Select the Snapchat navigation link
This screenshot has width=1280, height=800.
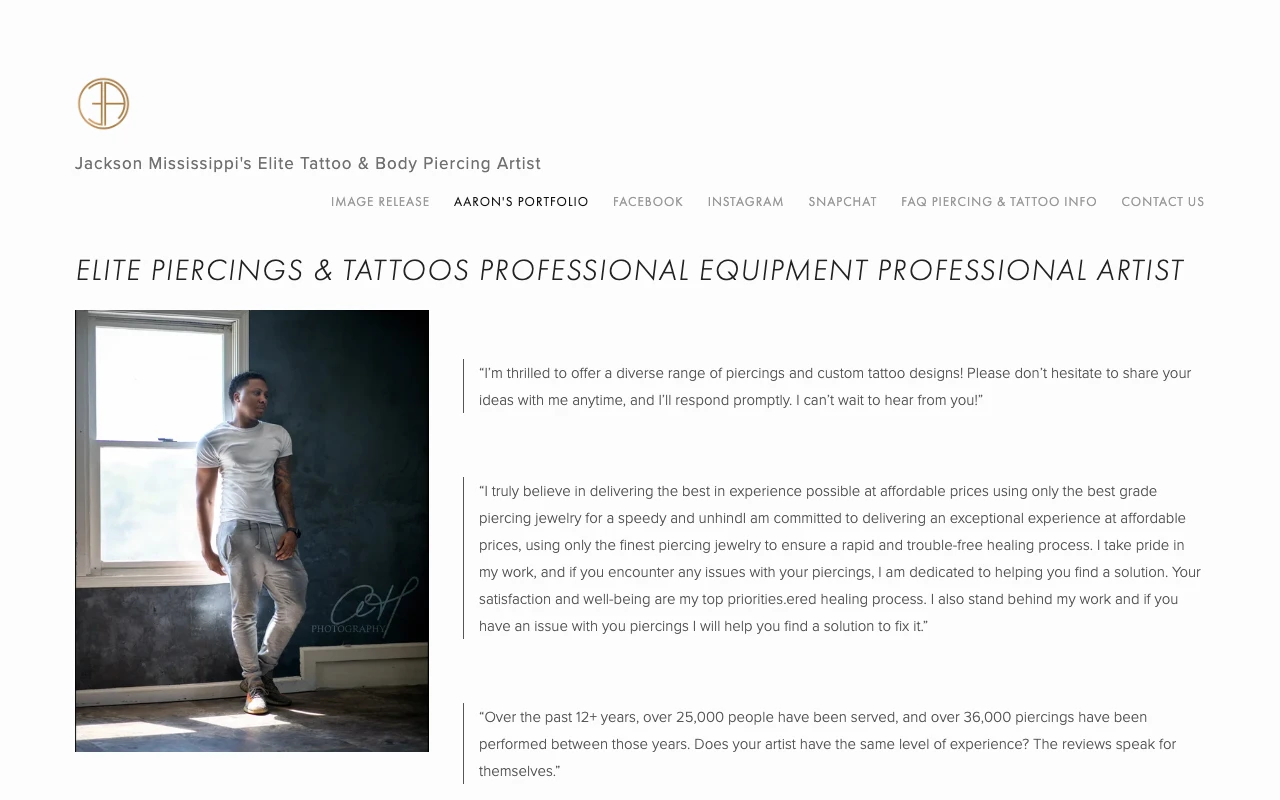842,202
